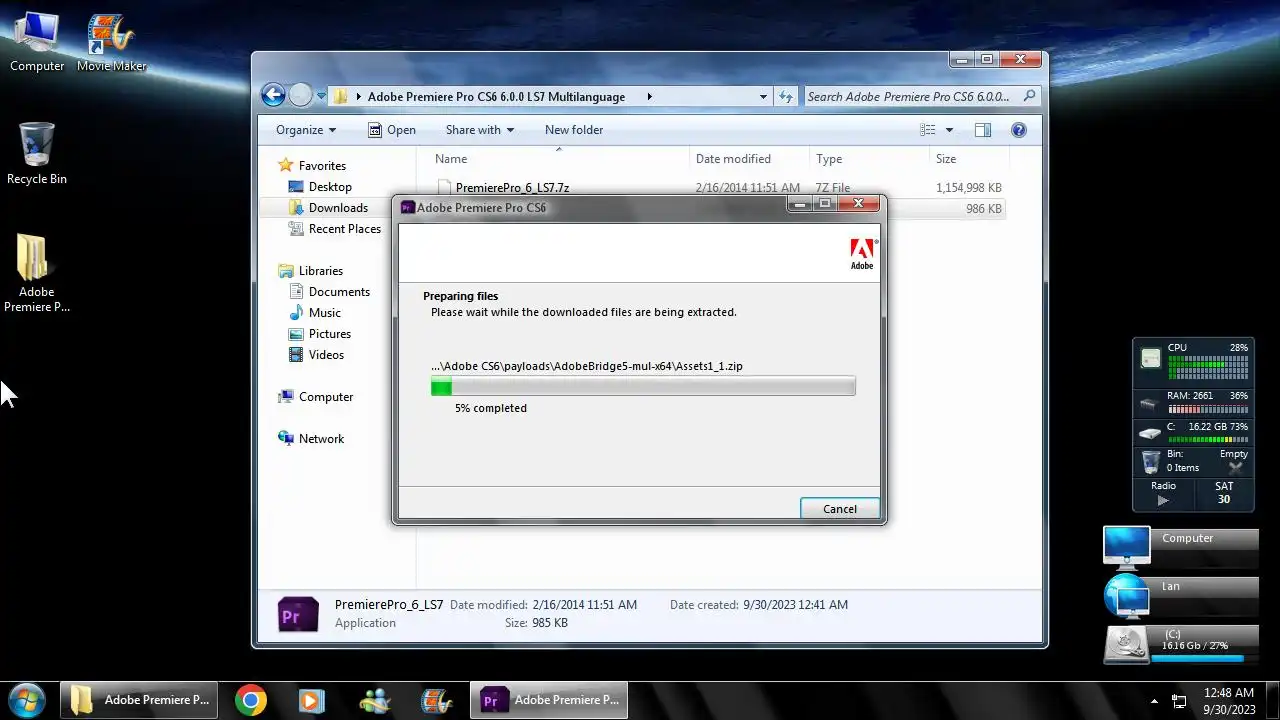Image resolution: width=1280 pixels, height=720 pixels.
Task: Click the SAT 30 calendar gadget
Action: (x=1224, y=493)
